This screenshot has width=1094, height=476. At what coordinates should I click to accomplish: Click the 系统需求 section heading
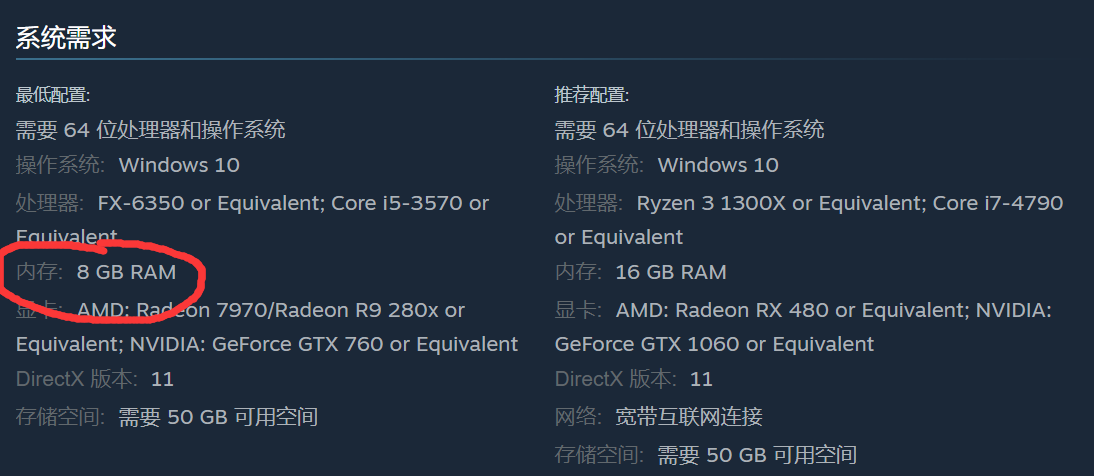coord(66,38)
